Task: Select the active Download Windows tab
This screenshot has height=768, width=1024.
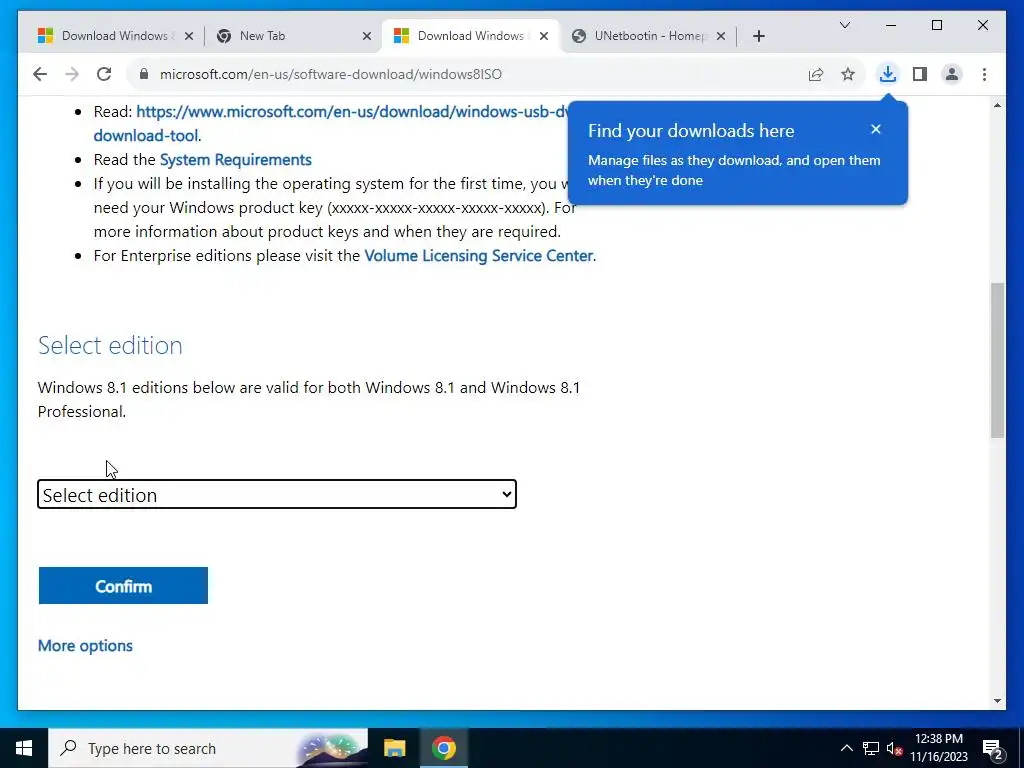Action: (x=471, y=36)
